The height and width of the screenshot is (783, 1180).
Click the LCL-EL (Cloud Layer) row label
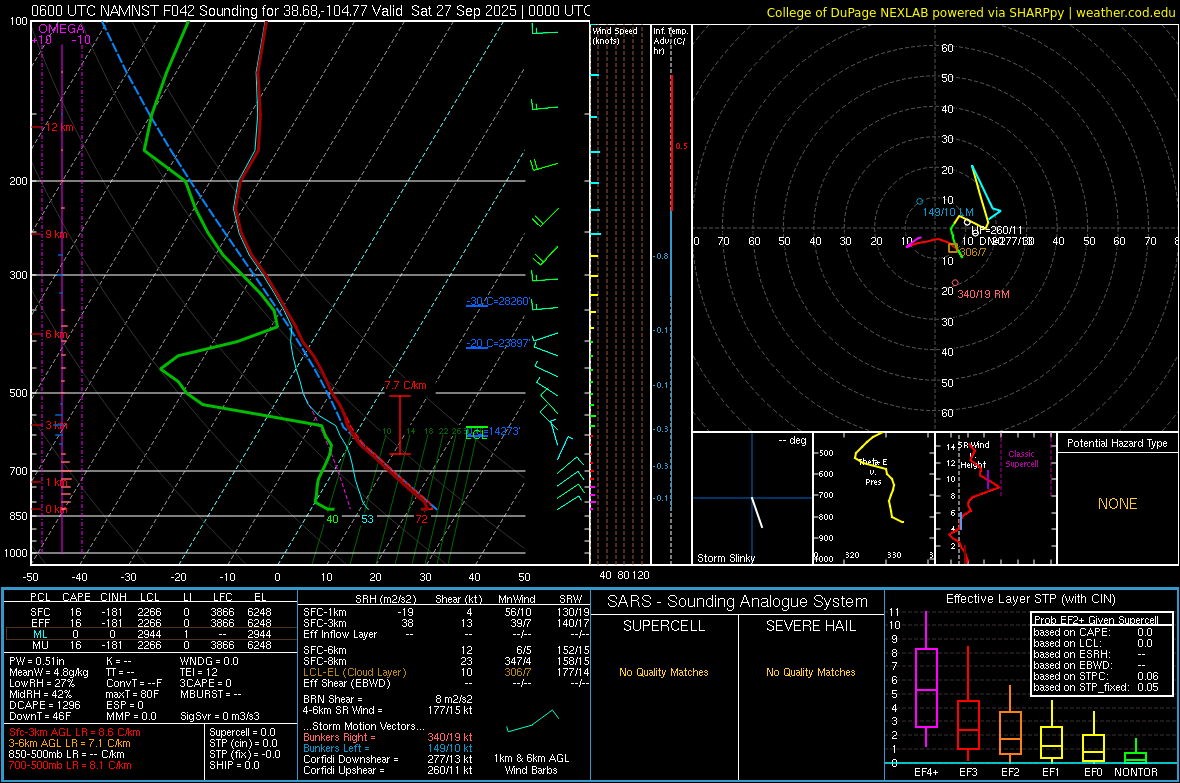click(354, 672)
